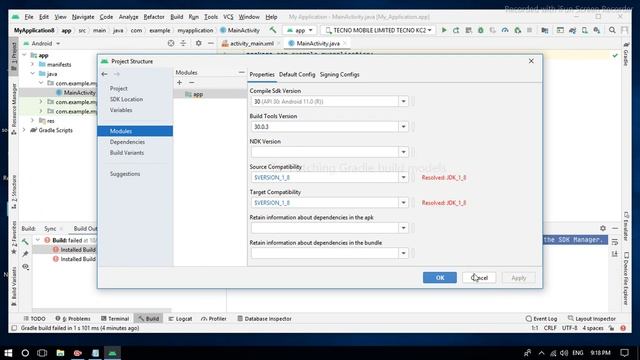Select SDK Location in dialog sidebar
The width and height of the screenshot is (640, 360).
(x=126, y=99)
